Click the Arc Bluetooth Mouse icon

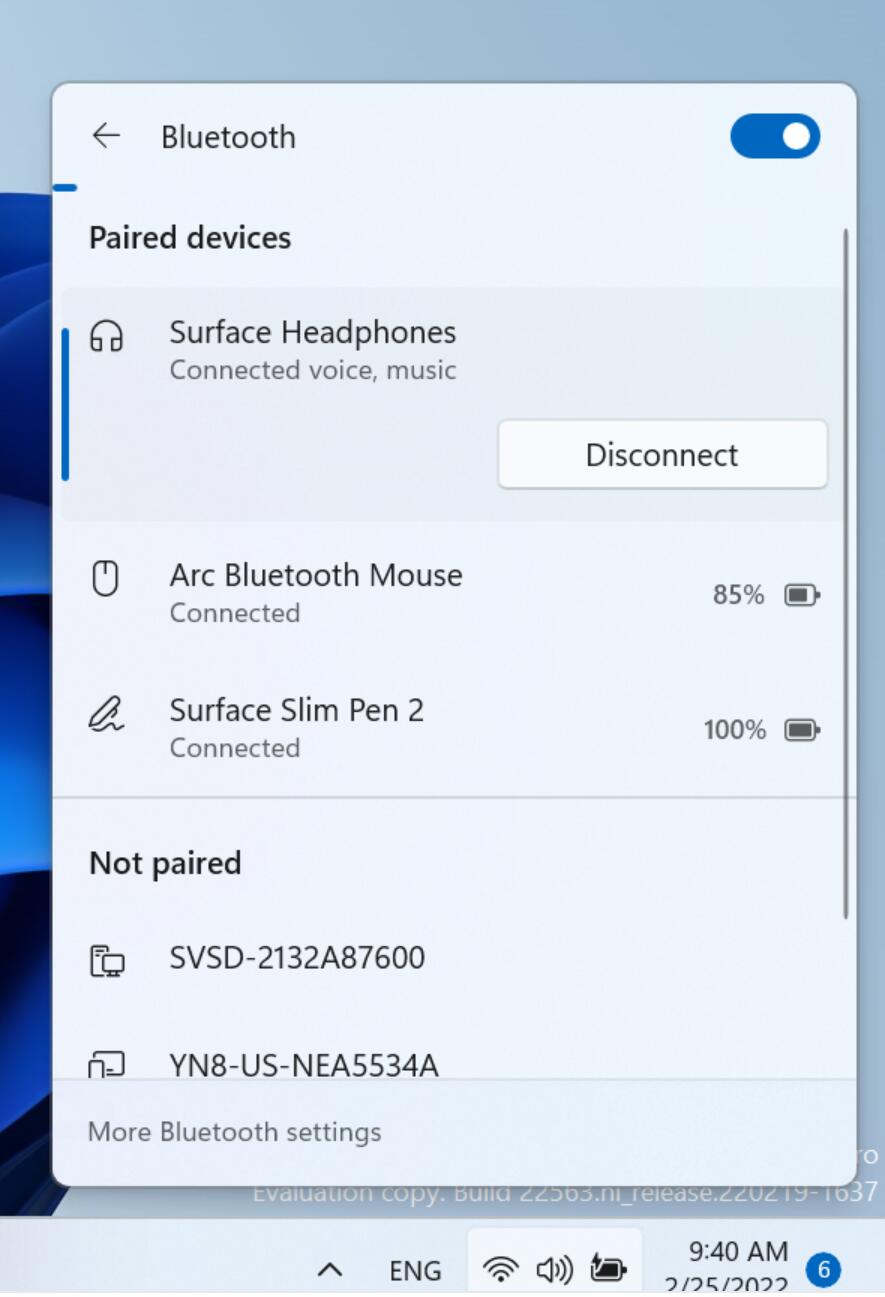point(106,579)
